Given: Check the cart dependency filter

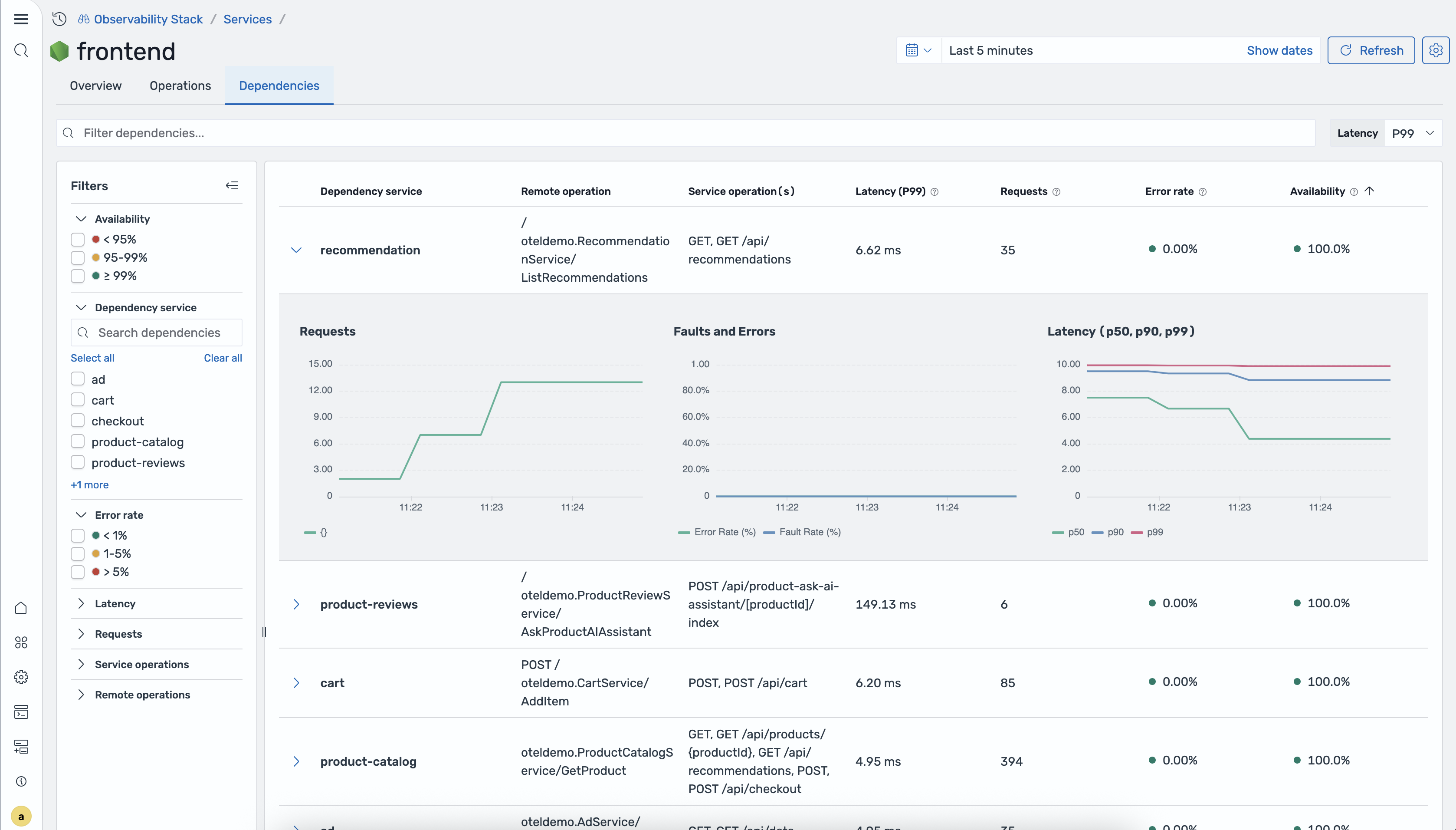Looking at the screenshot, I should pos(78,400).
